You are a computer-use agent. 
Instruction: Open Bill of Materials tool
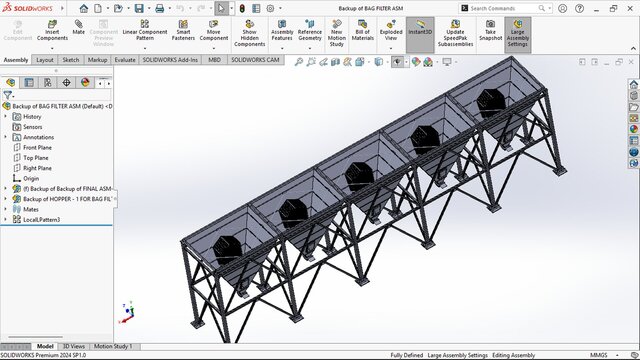[x=362, y=31]
